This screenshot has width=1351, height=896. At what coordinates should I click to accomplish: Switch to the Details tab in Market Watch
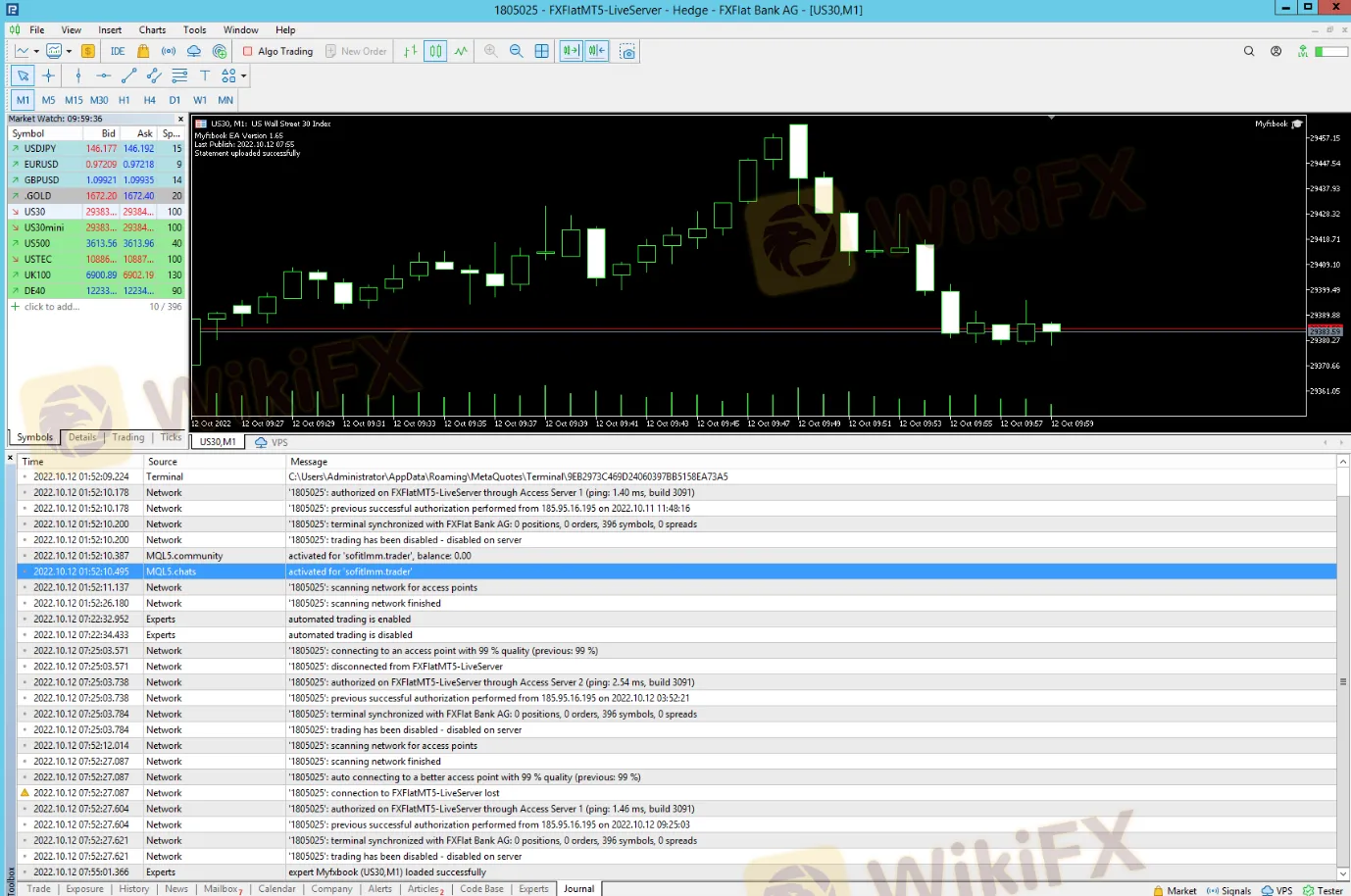(x=83, y=437)
